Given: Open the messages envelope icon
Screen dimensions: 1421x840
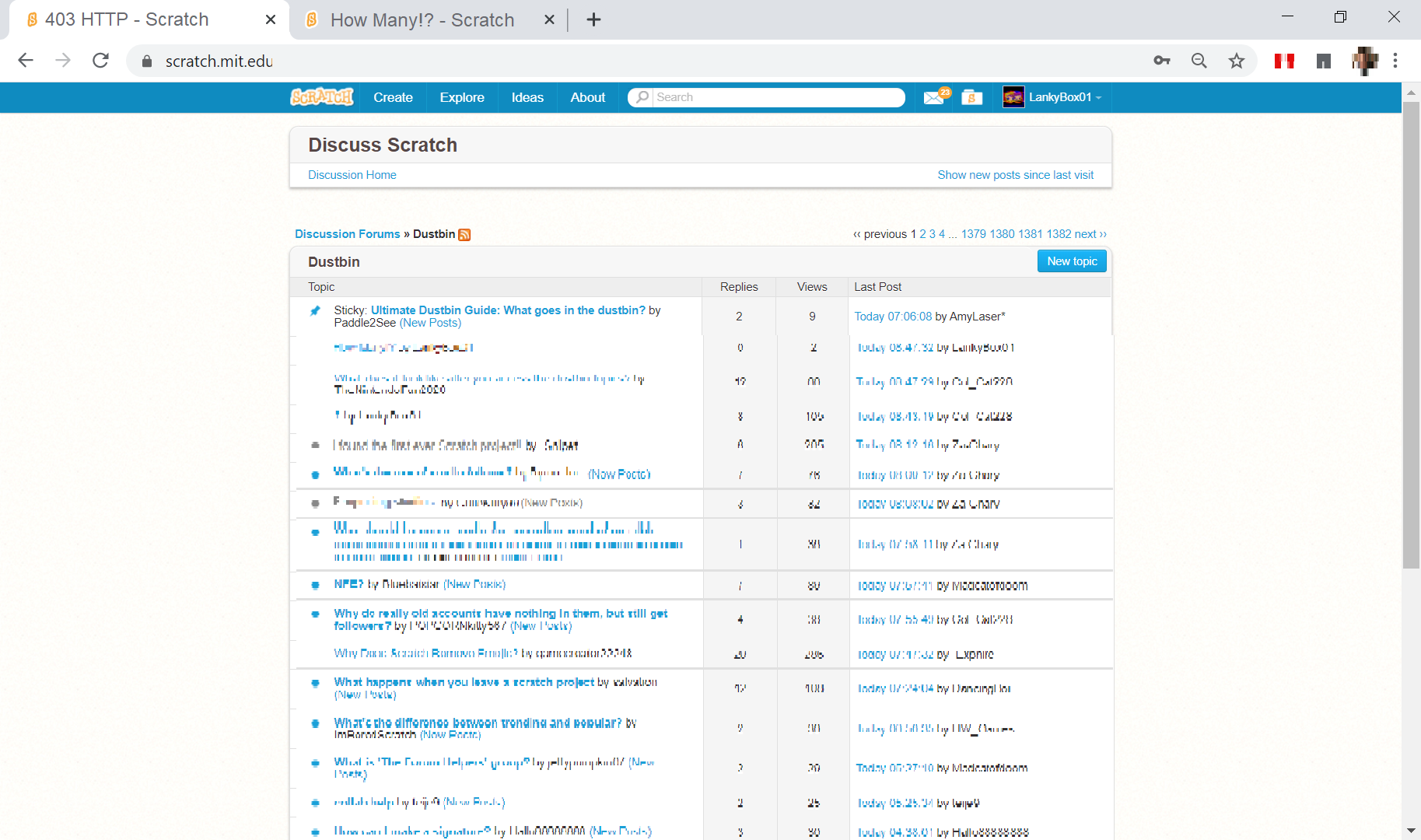Looking at the screenshot, I should click(934, 97).
